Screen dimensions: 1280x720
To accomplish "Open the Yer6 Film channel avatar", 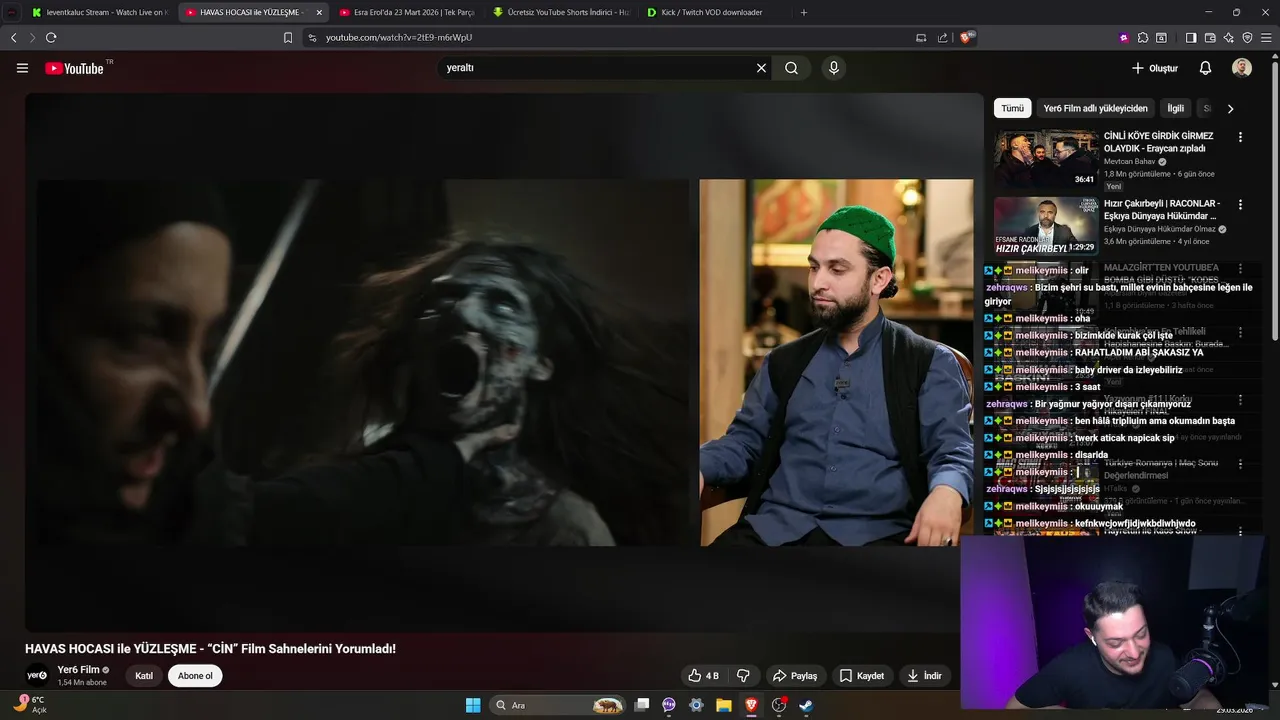I will point(38,675).
